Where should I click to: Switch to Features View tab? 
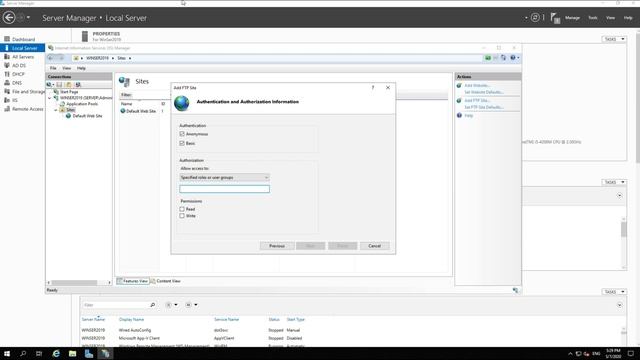point(132,281)
